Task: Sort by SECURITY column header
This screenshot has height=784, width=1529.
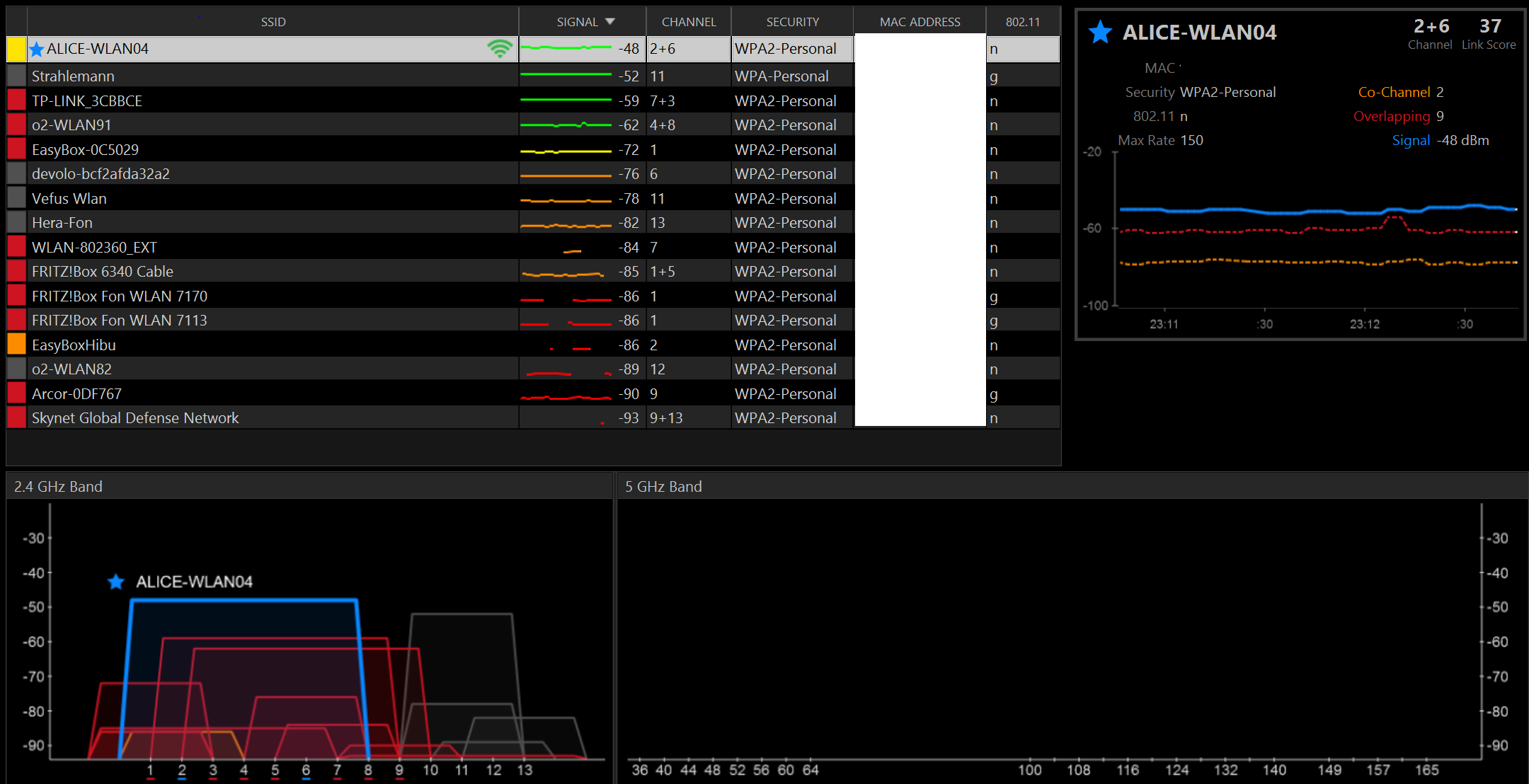Action: click(x=792, y=22)
